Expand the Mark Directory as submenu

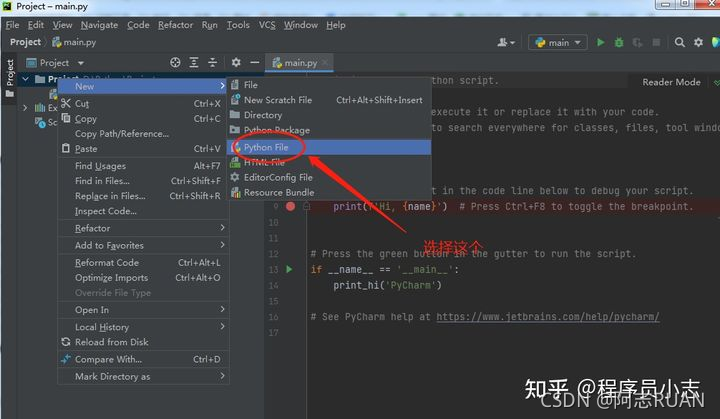142,377
